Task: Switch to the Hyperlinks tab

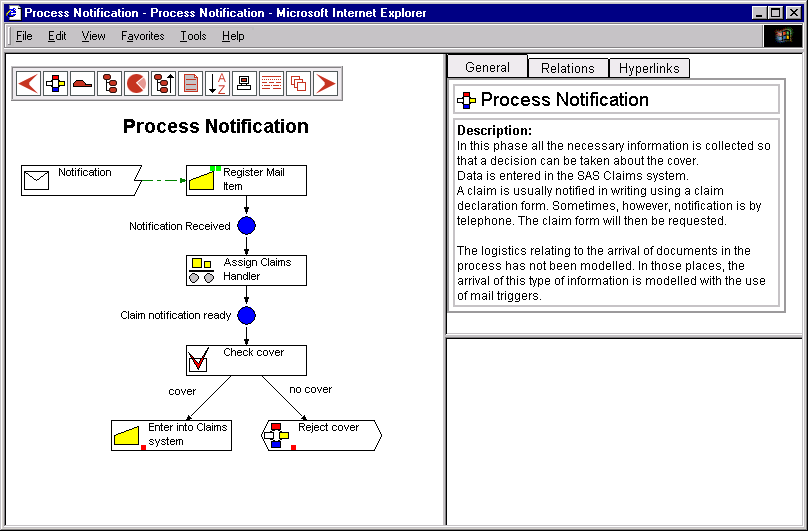Action: click(x=648, y=68)
